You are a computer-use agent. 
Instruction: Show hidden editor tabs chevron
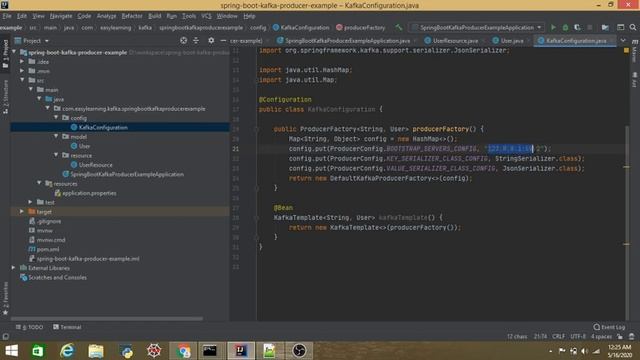623,40
